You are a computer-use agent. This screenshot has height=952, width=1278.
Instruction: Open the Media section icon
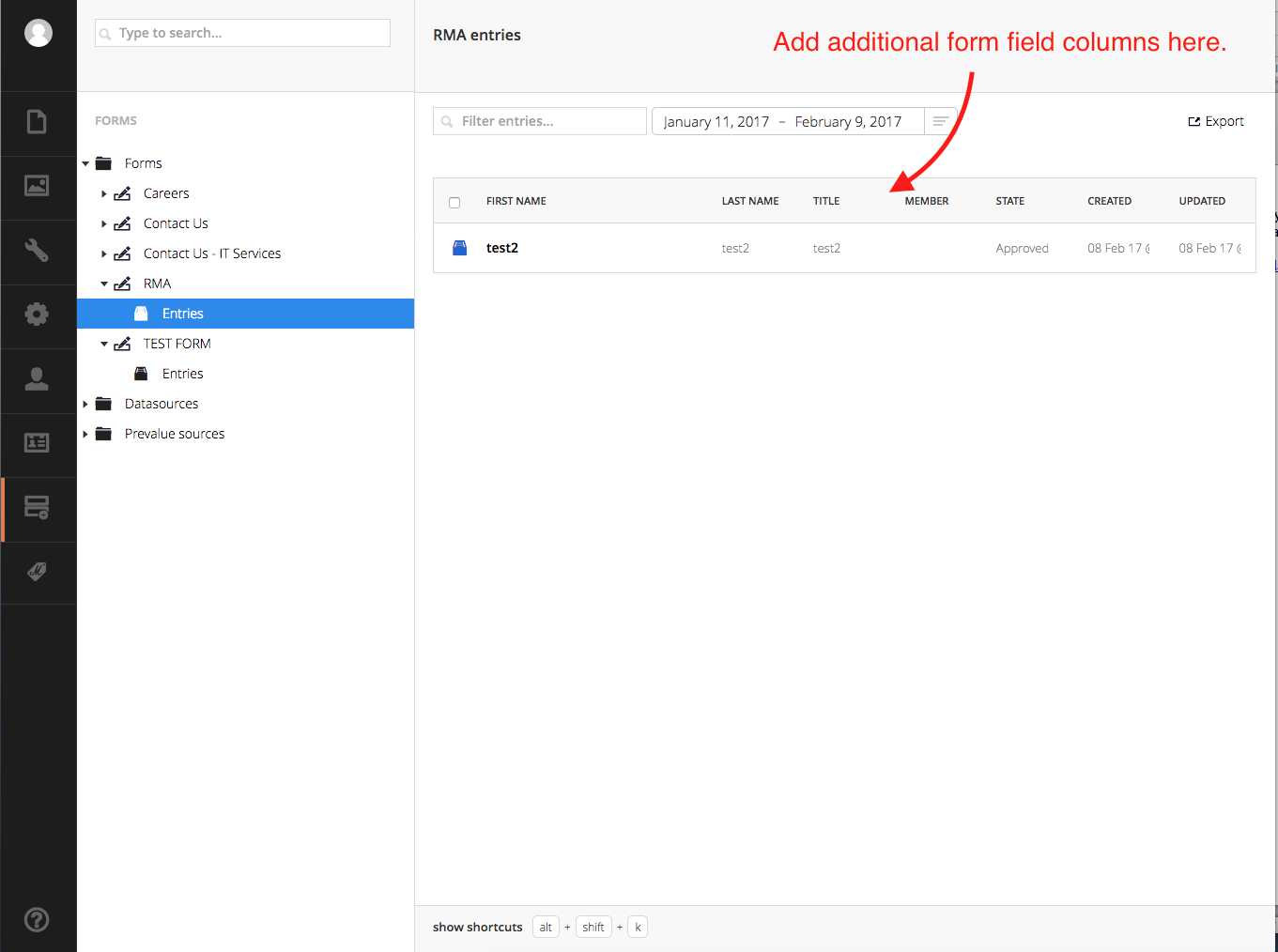[x=37, y=186]
